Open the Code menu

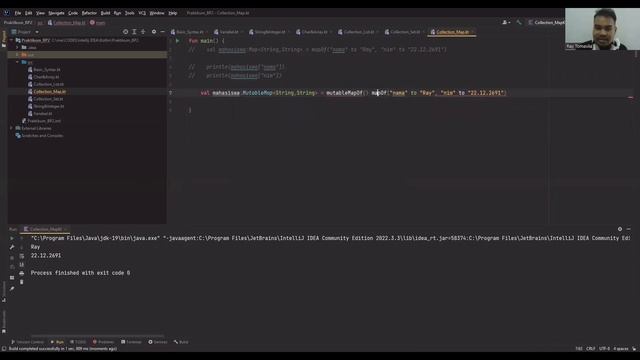tap(73, 13)
